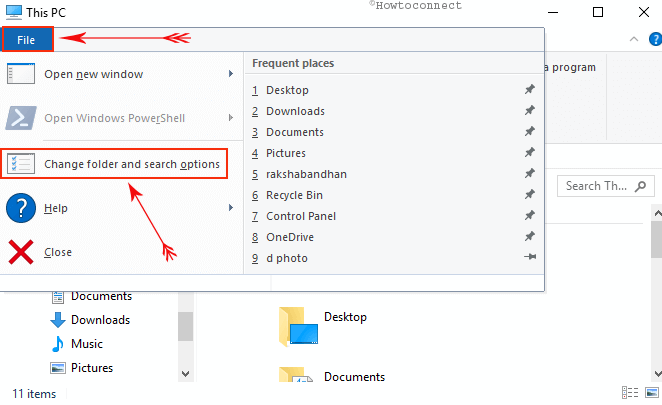Maximize the This PC window

[x=598, y=12]
